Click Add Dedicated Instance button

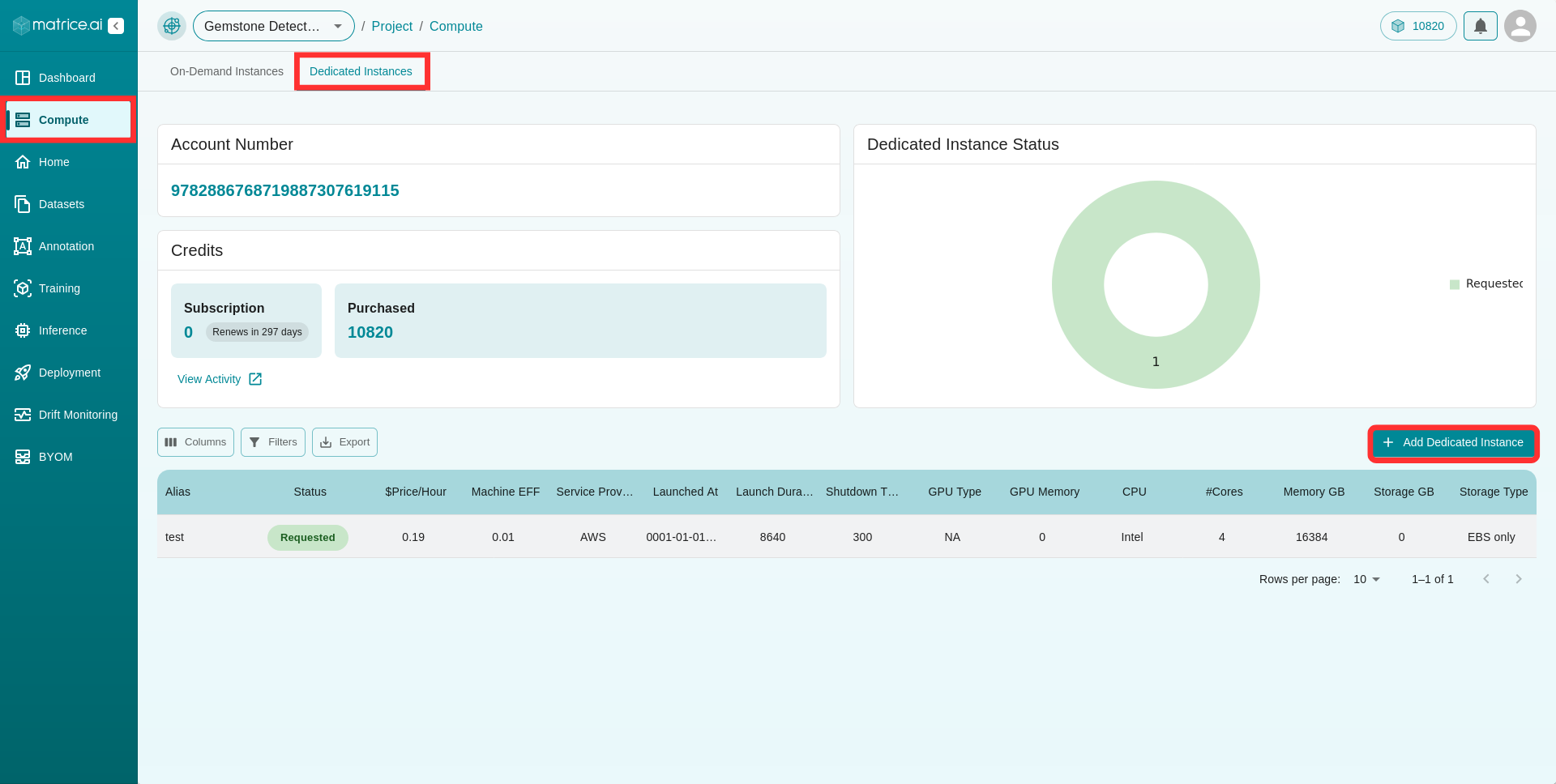(x=1453, y=442)
